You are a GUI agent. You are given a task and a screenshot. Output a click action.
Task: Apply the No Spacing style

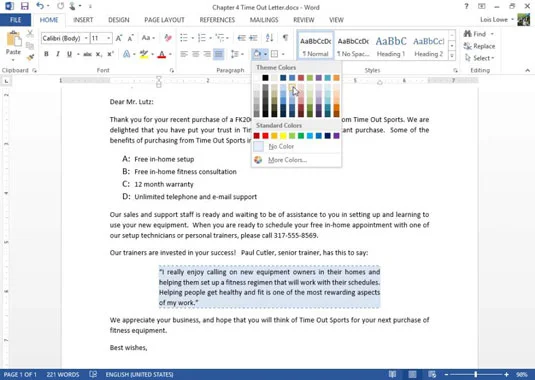pyautogui.click(x=353, y=46)
